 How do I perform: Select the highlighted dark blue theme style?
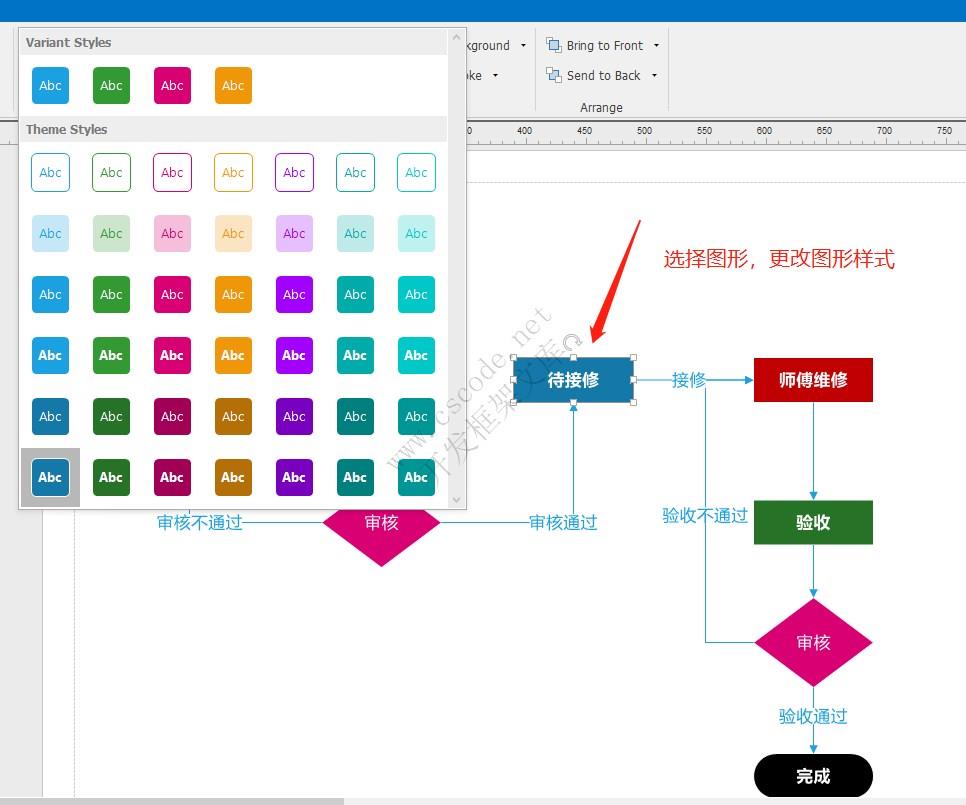coord(50,477)
